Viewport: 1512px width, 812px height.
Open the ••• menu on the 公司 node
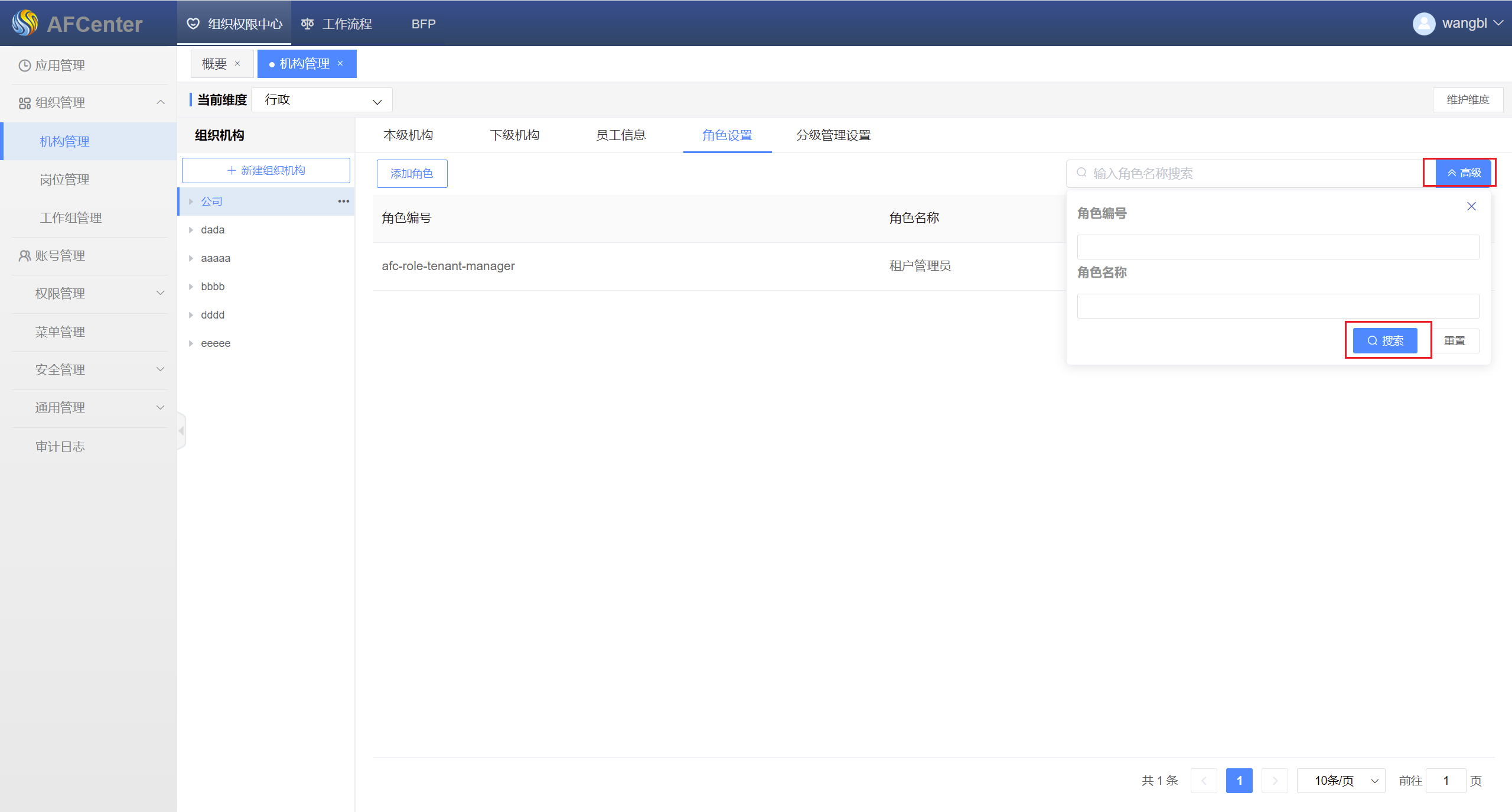point(343,202)
